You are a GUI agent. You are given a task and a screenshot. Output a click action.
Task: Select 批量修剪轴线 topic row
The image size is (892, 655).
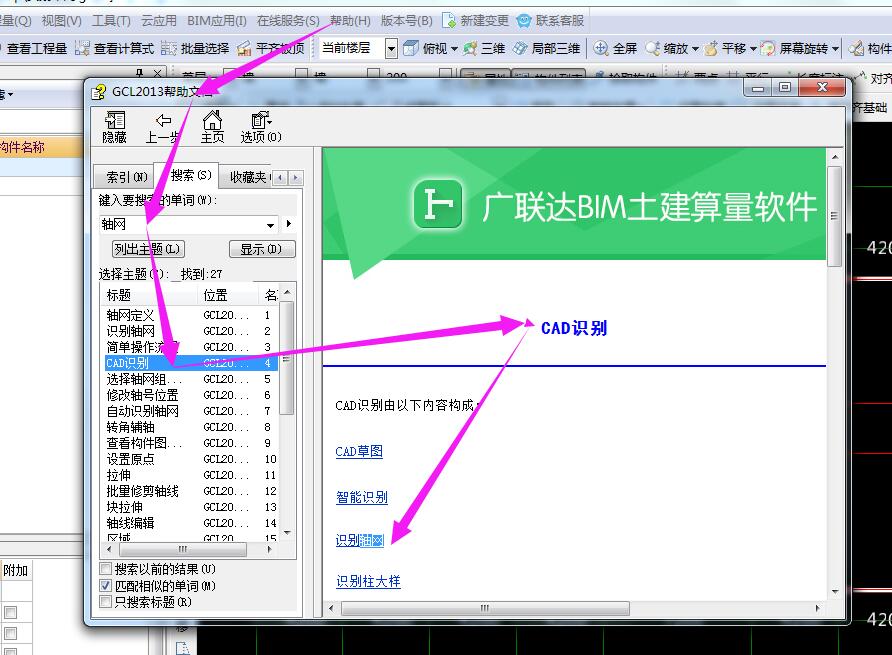[x=191, y=491]
